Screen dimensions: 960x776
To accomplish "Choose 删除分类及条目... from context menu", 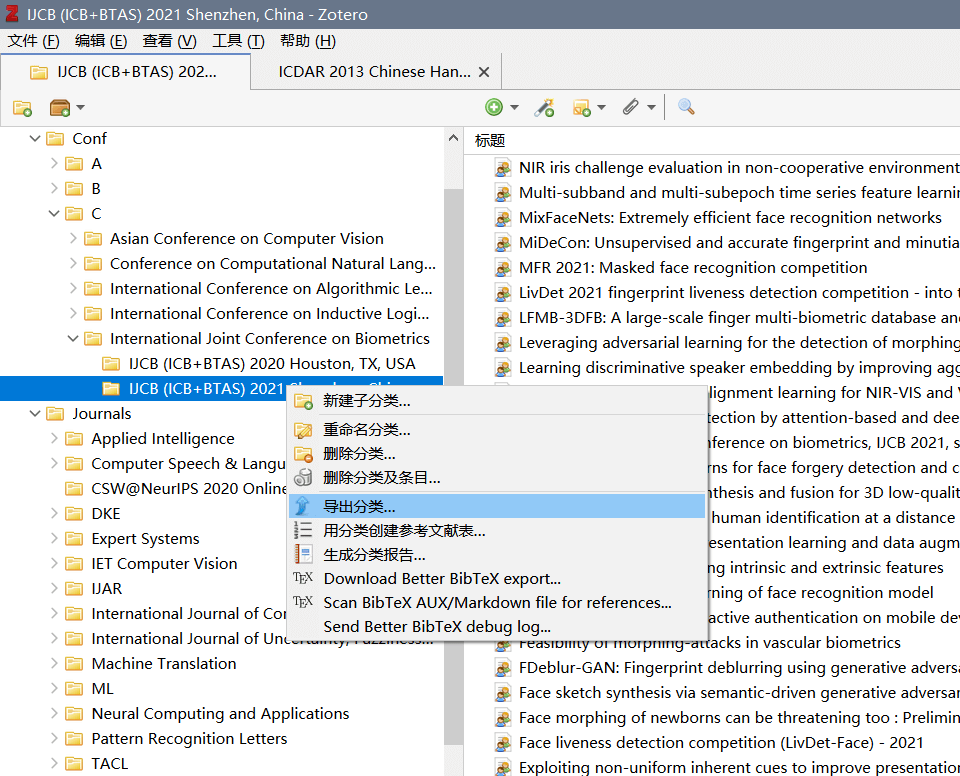I will coord(497,478).
